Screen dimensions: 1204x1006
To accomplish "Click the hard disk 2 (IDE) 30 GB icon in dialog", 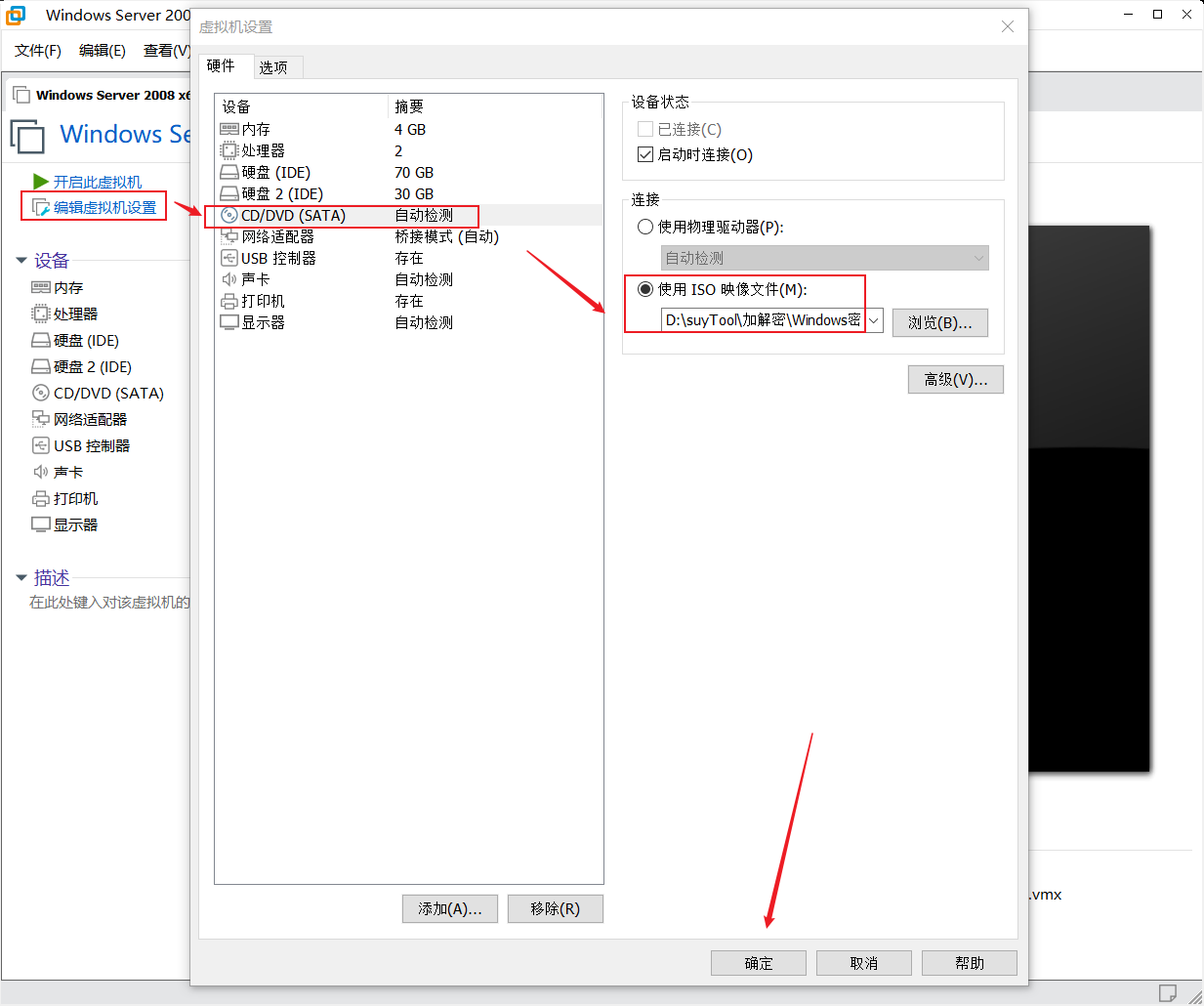I will click(229, 193).
